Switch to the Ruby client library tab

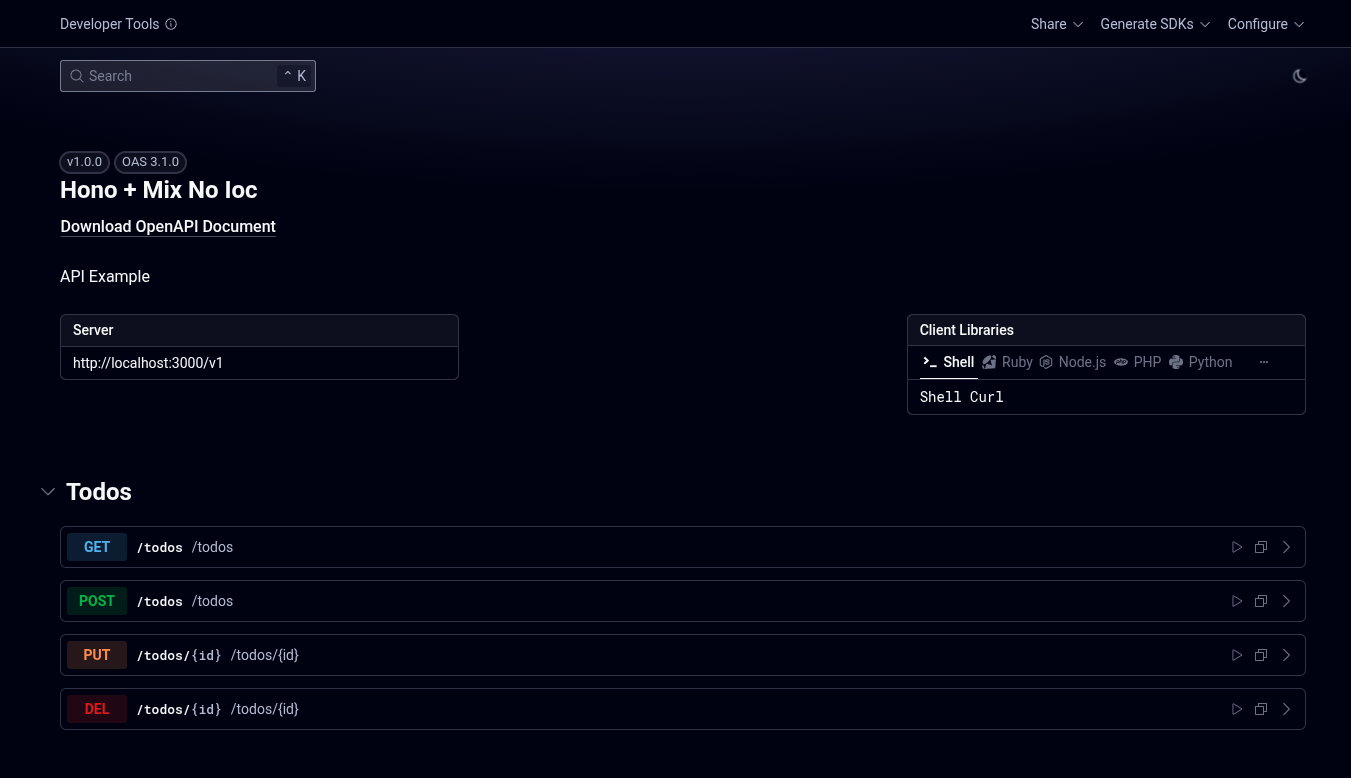1008,362
